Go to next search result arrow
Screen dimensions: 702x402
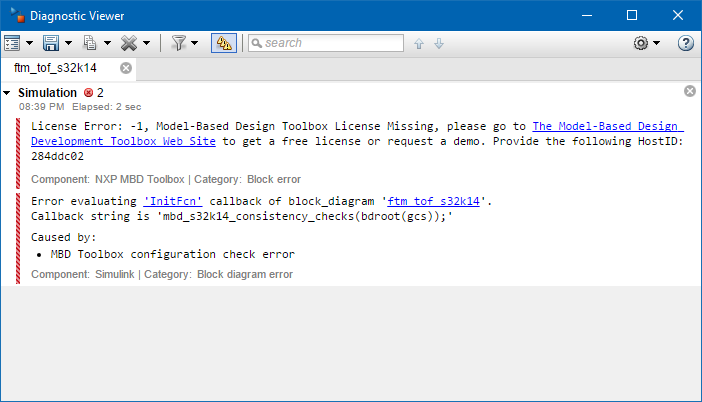(439, 43)
